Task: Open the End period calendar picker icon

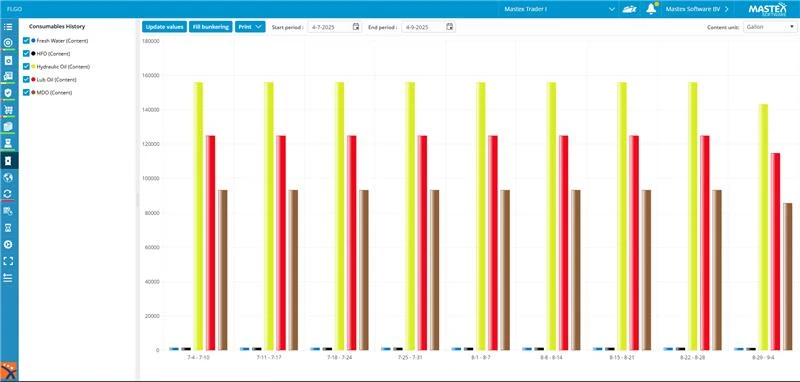Action: [x=449, y=27]
